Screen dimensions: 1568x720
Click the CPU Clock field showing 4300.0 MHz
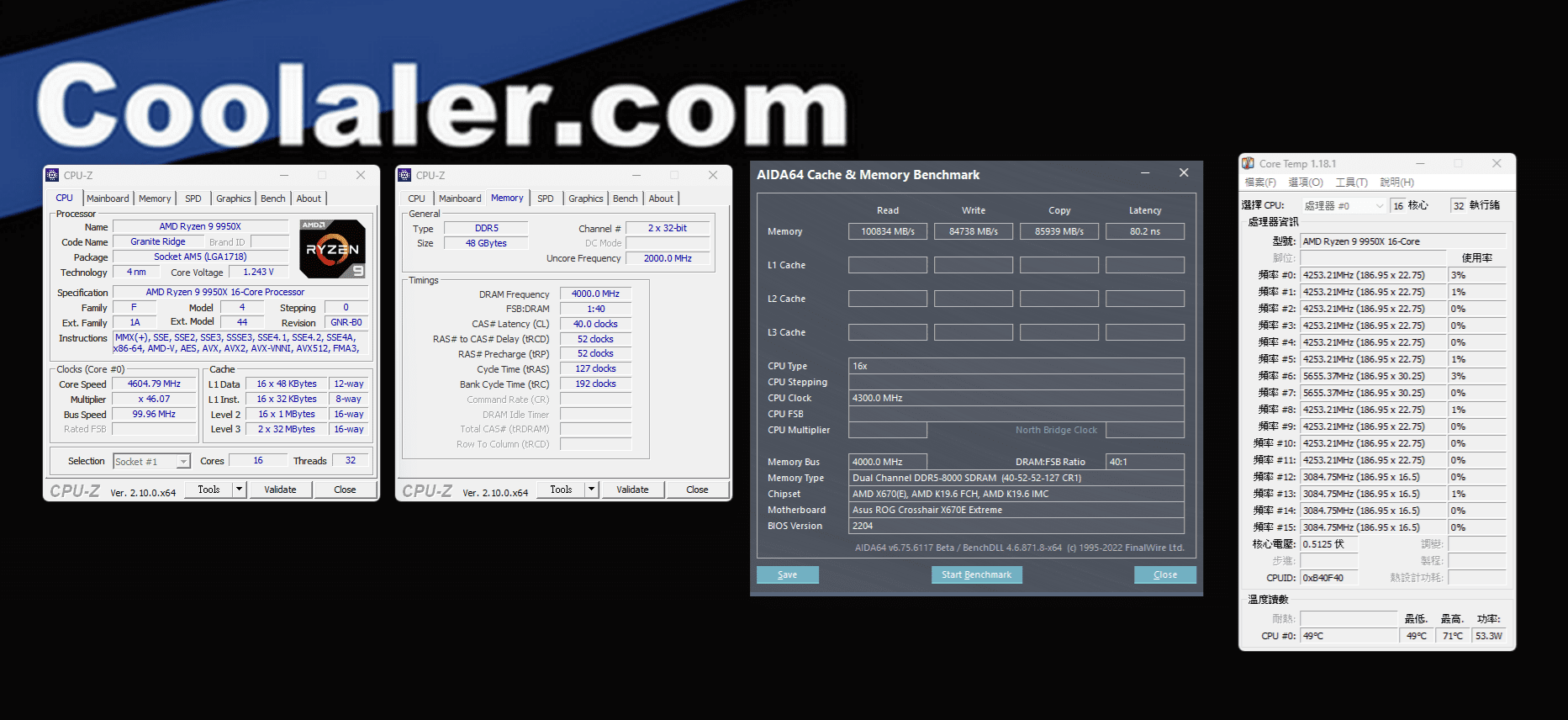pyautogui.click(x=1016, y=398)
